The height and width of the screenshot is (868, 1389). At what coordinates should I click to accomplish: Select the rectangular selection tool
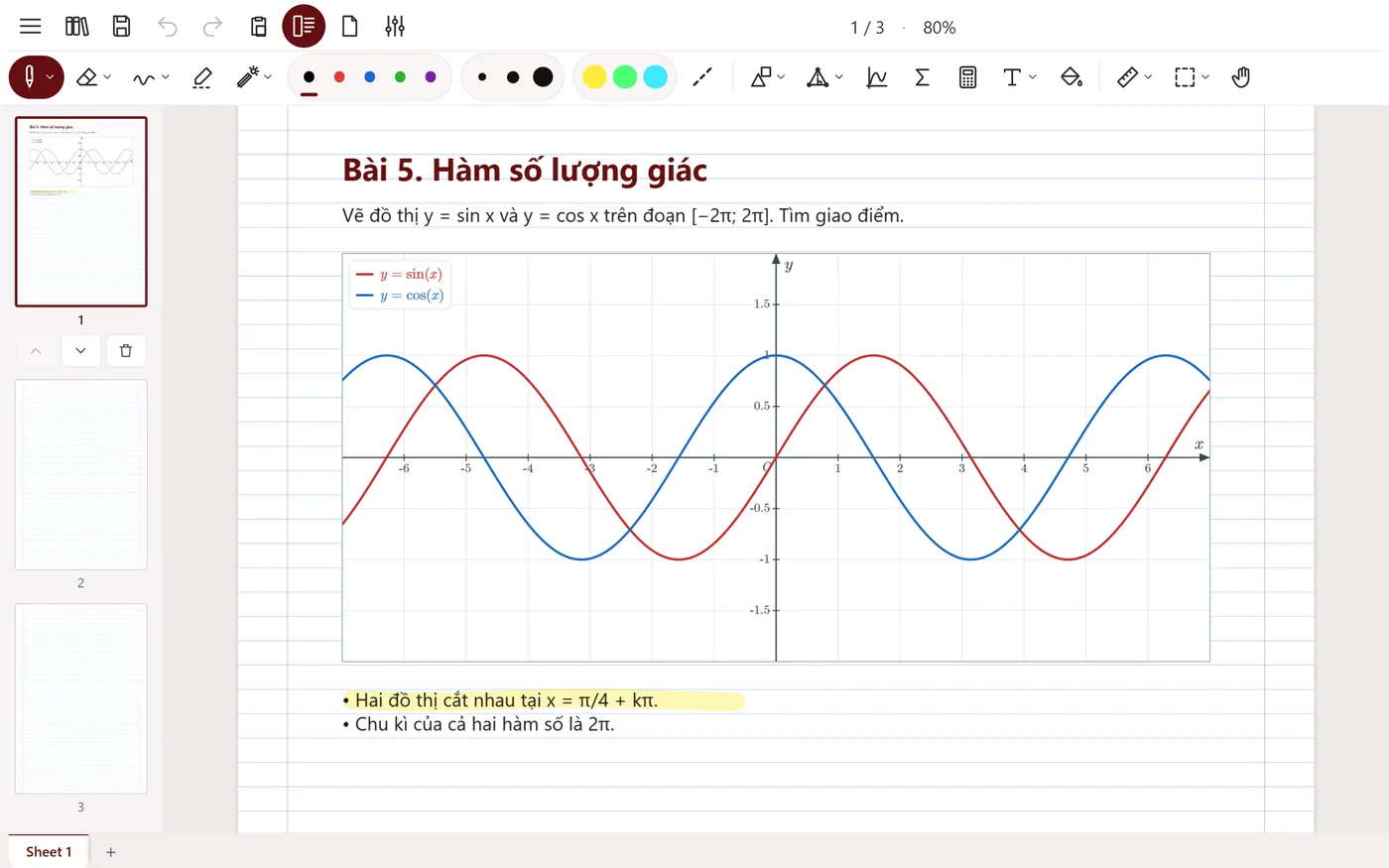tap(1185, 77)
